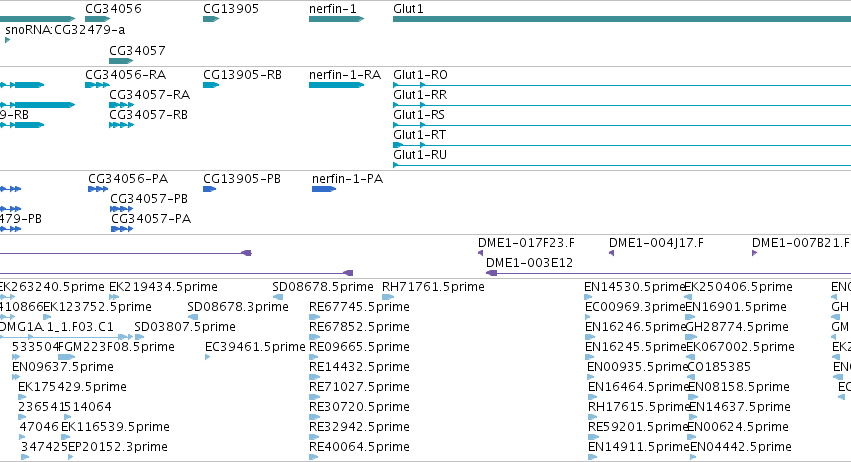This screenshot has height=462, width=851.
Task: Click EST EK116539.5prime
Action: (115, 427)
